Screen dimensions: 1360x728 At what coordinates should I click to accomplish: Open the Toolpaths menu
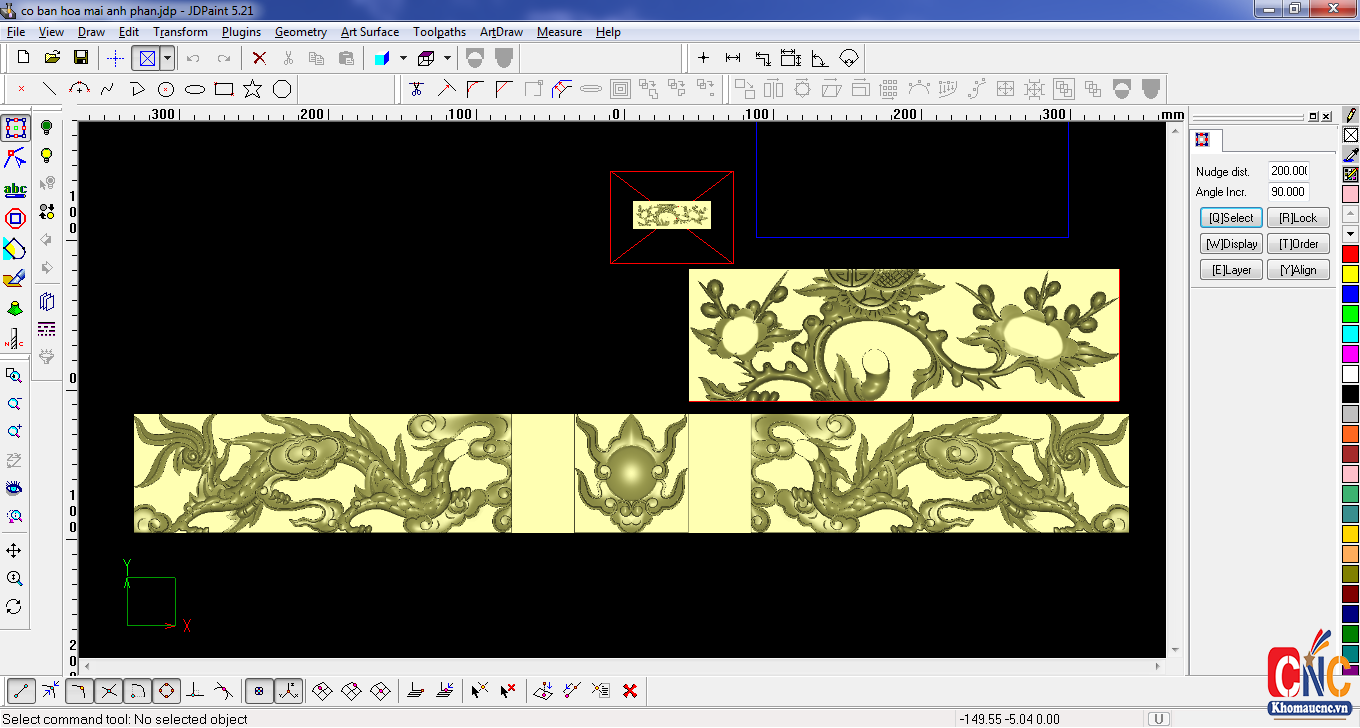439,32
